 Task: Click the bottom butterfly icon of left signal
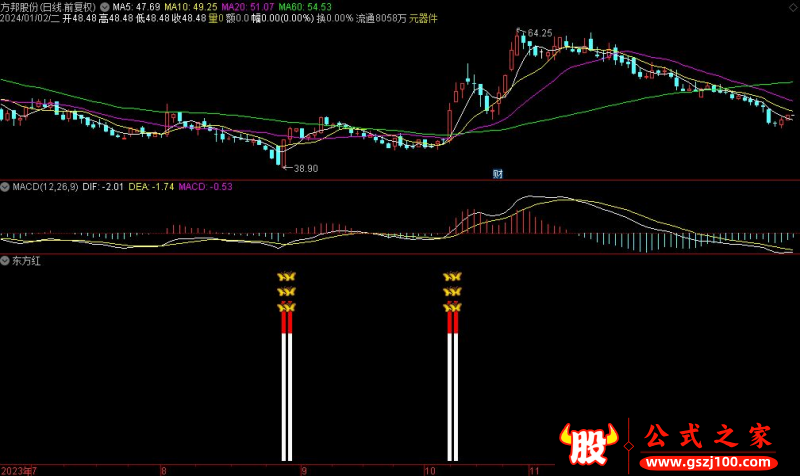(x=287, y=306)
